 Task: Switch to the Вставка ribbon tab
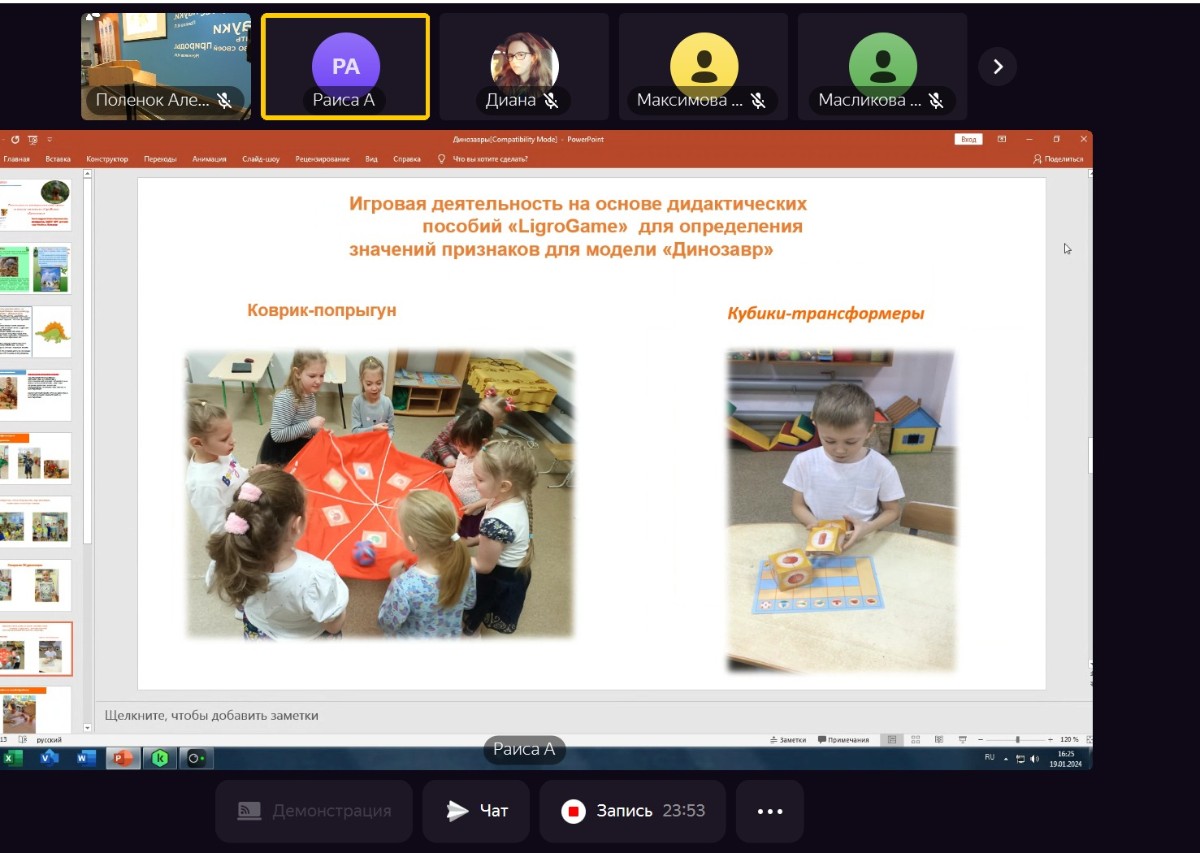point(57,157)
